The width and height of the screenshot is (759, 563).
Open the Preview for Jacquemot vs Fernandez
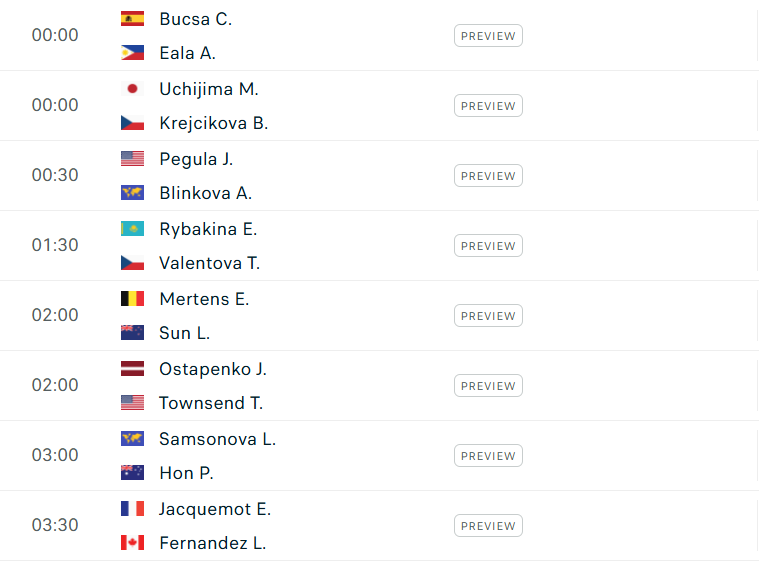point(488,526)
